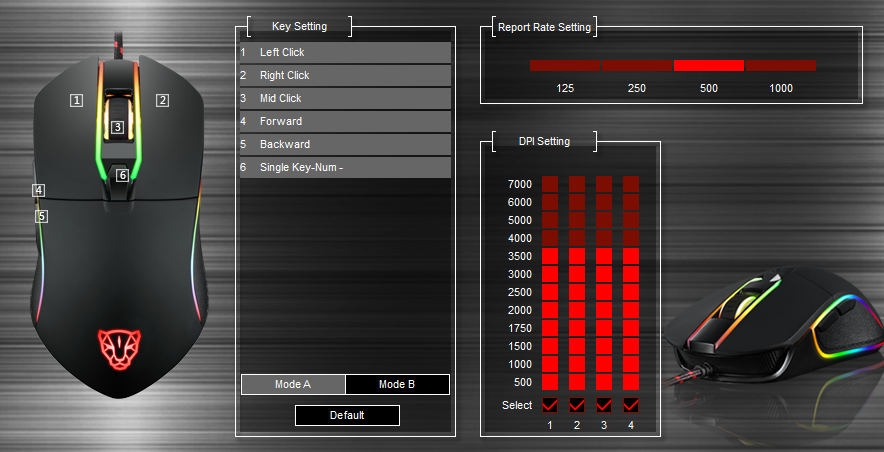Image resolution: width=884 pixels, height=452 pixels.
Task: Set DPI column 2 to 6000
Action: (577, 202)
